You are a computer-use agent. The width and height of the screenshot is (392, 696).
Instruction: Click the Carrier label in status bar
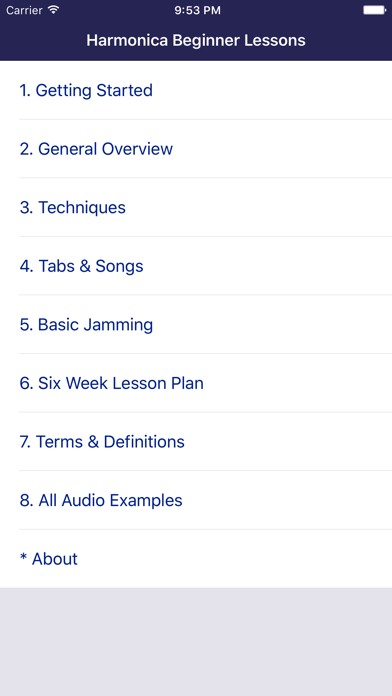(24, 10)
